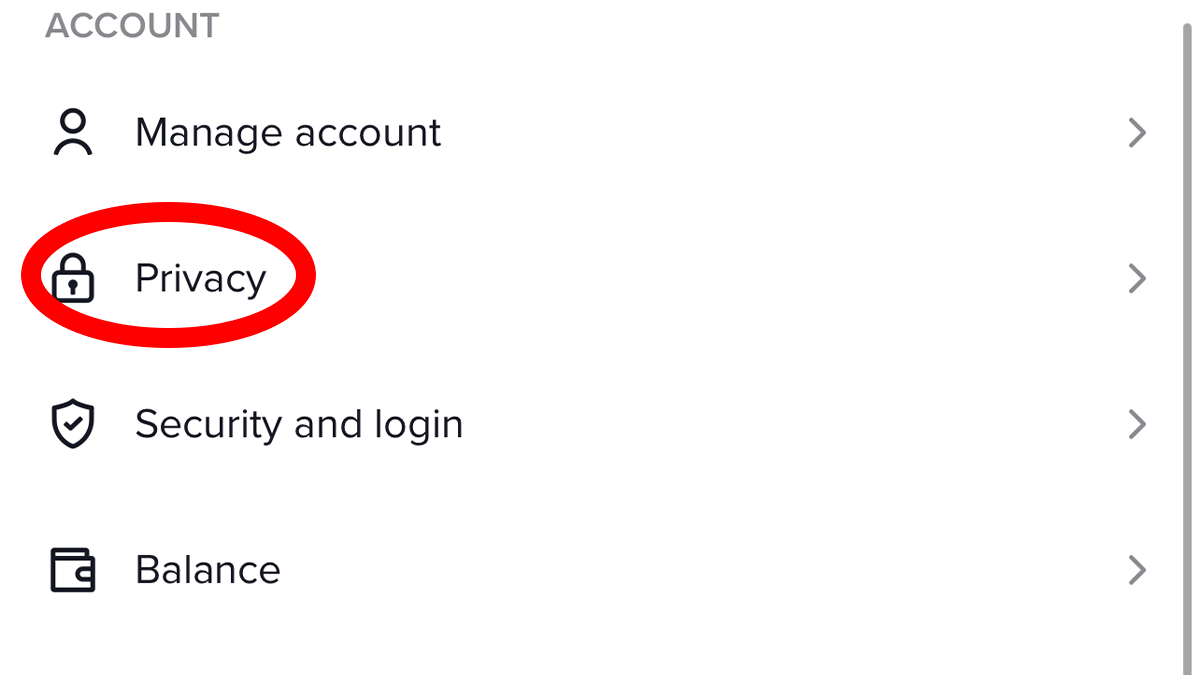Screen dimensions: 1200x675
Task: Expand Manage account using its chevron arrow
Action: tap(1137, 133)
